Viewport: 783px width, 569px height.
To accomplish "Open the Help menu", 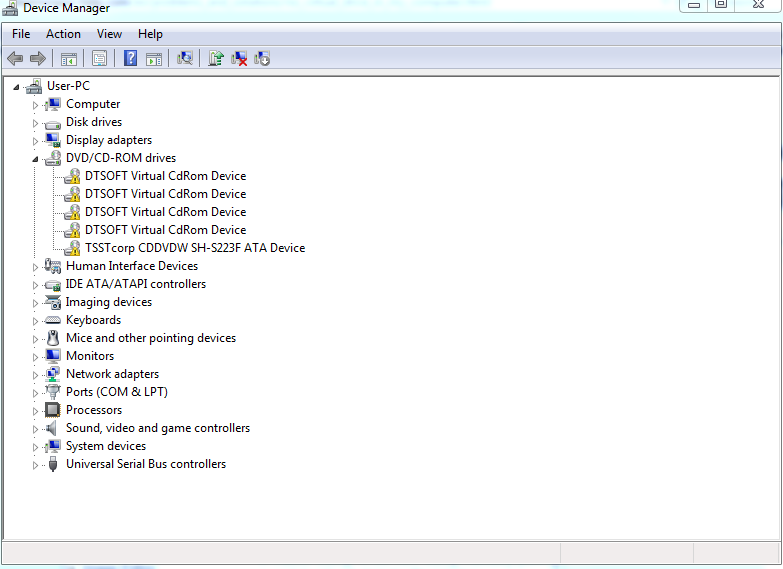I will click(150, 34).
